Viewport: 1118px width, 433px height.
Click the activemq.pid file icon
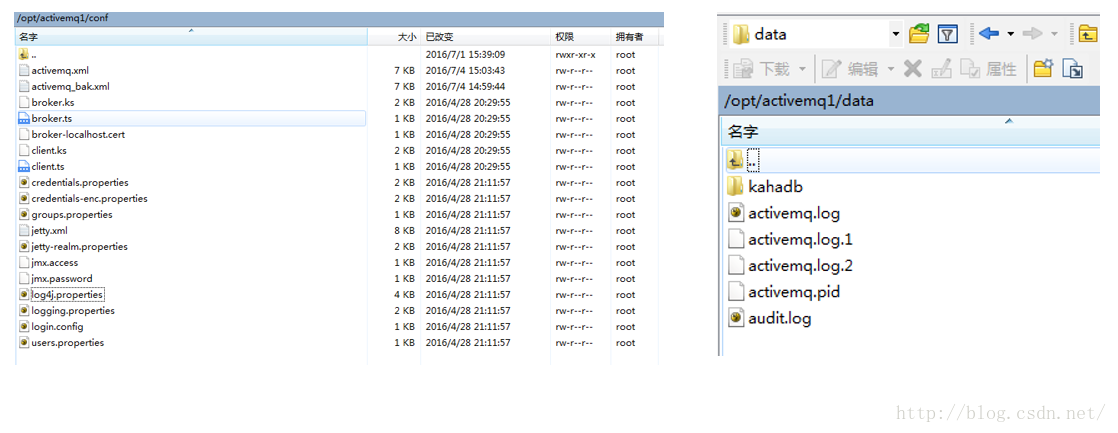pyautogui.click(x=736, y=292)
